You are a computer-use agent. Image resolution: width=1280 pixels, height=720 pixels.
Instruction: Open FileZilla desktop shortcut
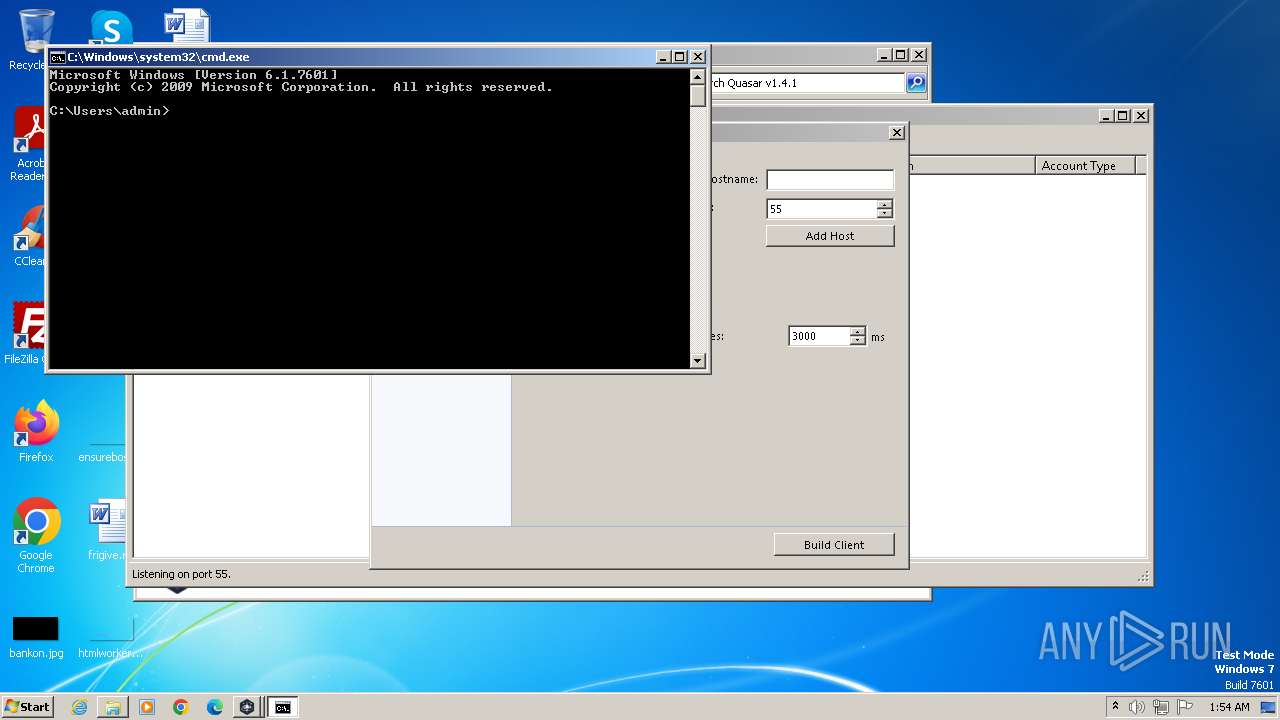point(28,334)
